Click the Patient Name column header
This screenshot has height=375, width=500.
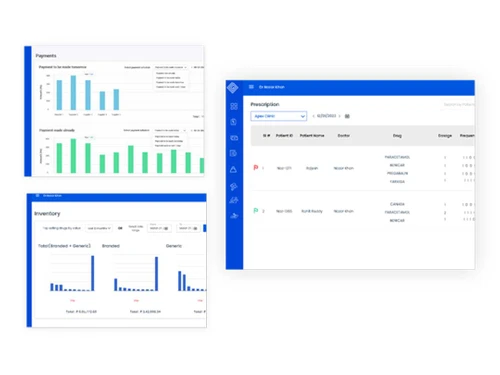(312, 136)
